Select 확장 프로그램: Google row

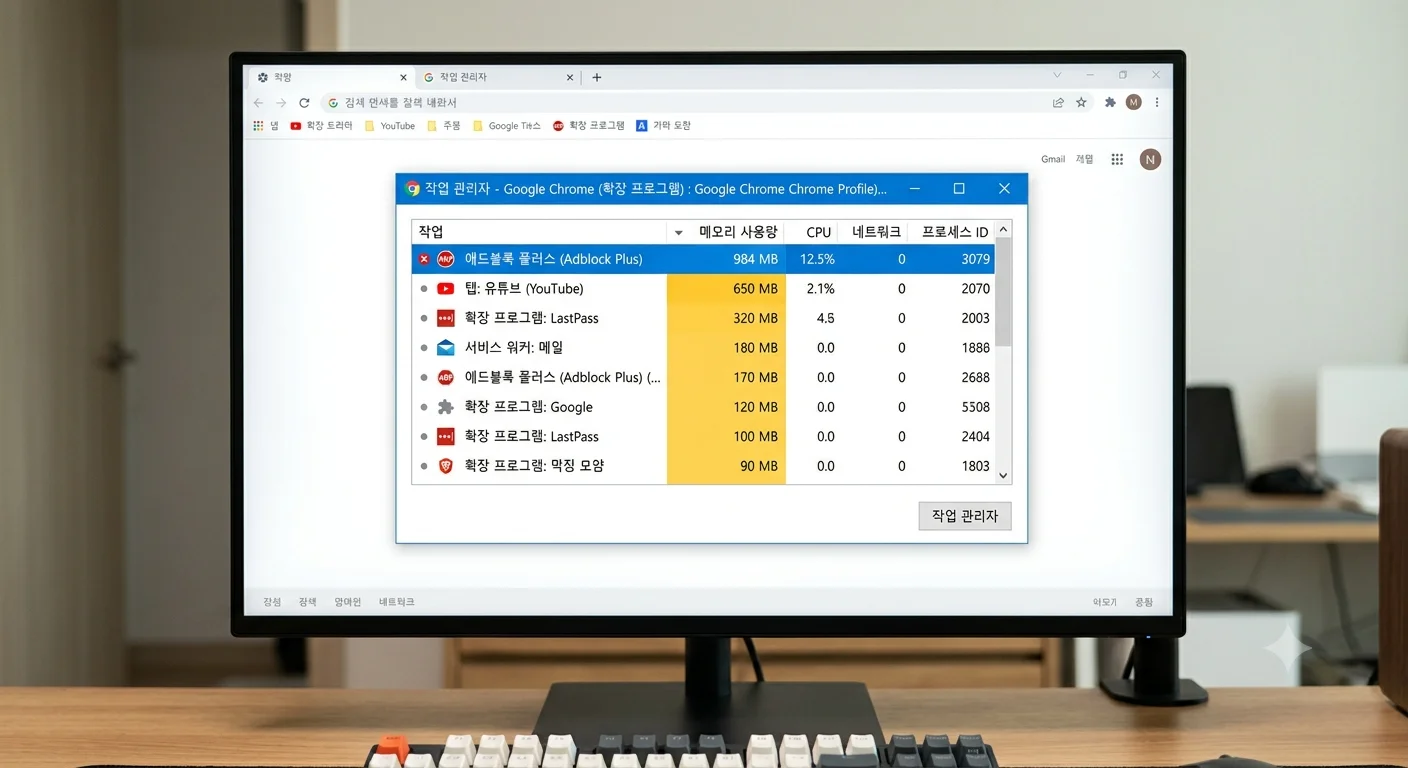click(x=704, y=407)
